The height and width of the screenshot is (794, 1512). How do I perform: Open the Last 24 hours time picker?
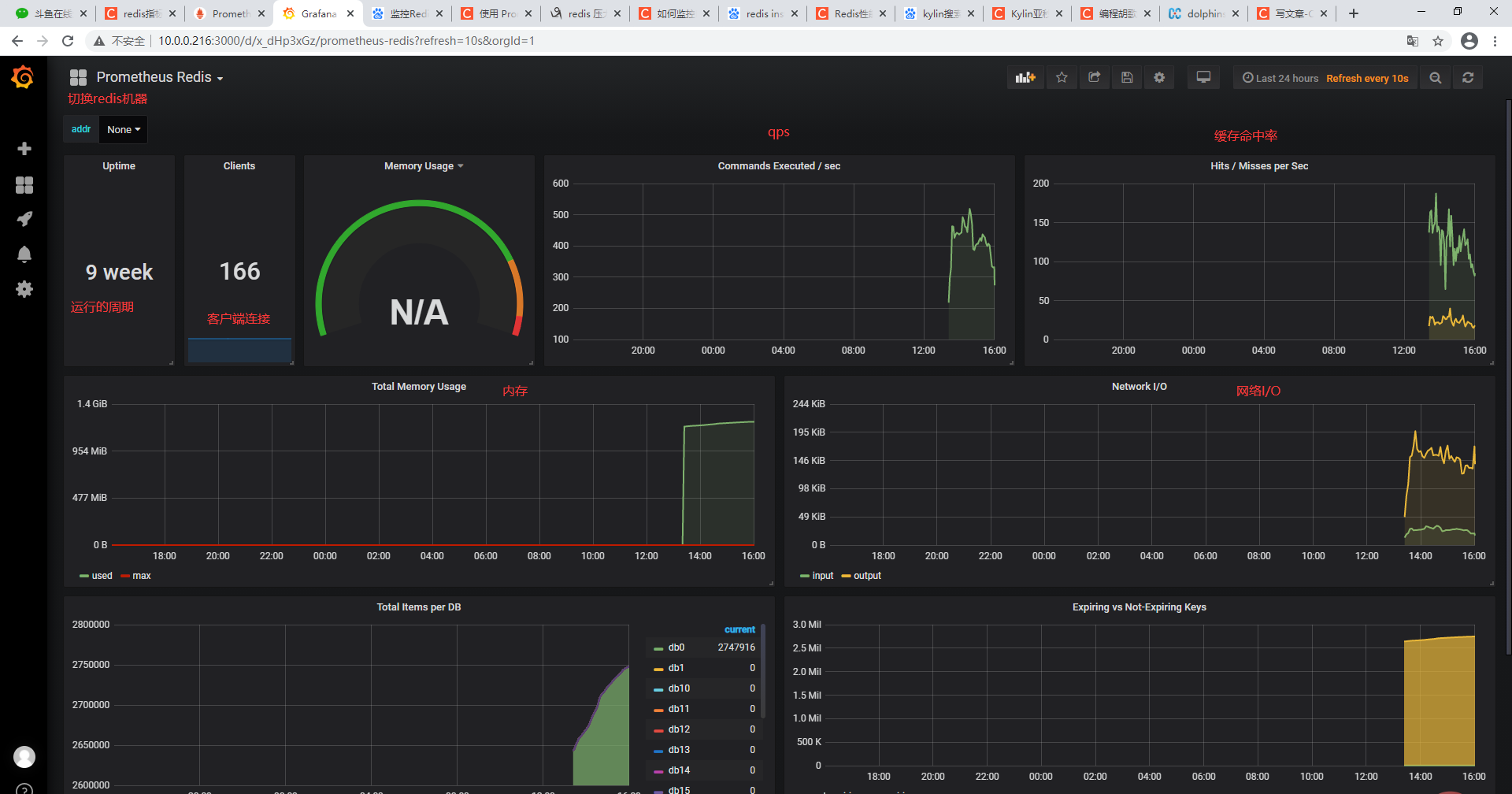(x=1280, y=78)
